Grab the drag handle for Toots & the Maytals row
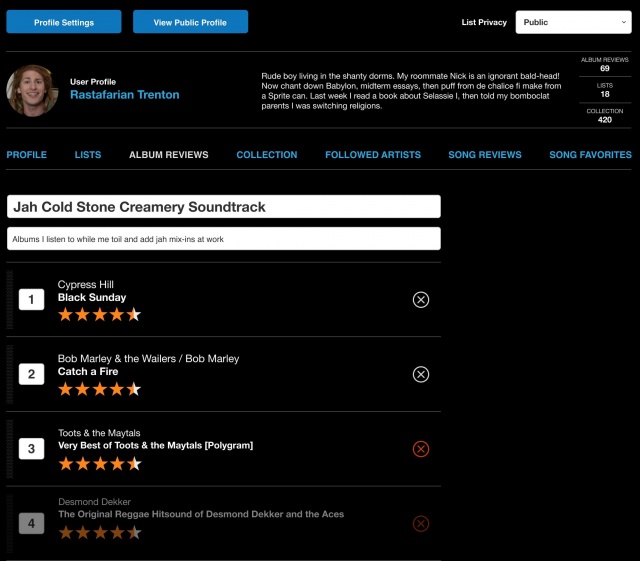 (x=10, y=449)
